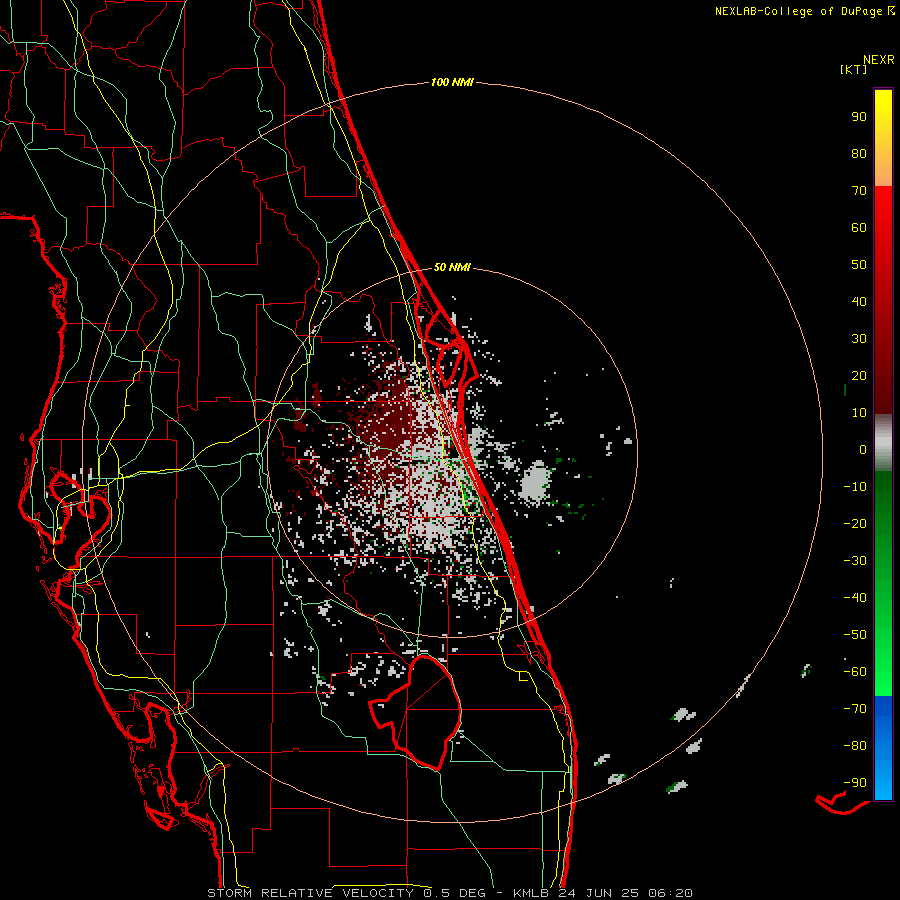900x900 pixels.
Task: Click the 50 value on velocity scale
Action: [x=859, y=265]
